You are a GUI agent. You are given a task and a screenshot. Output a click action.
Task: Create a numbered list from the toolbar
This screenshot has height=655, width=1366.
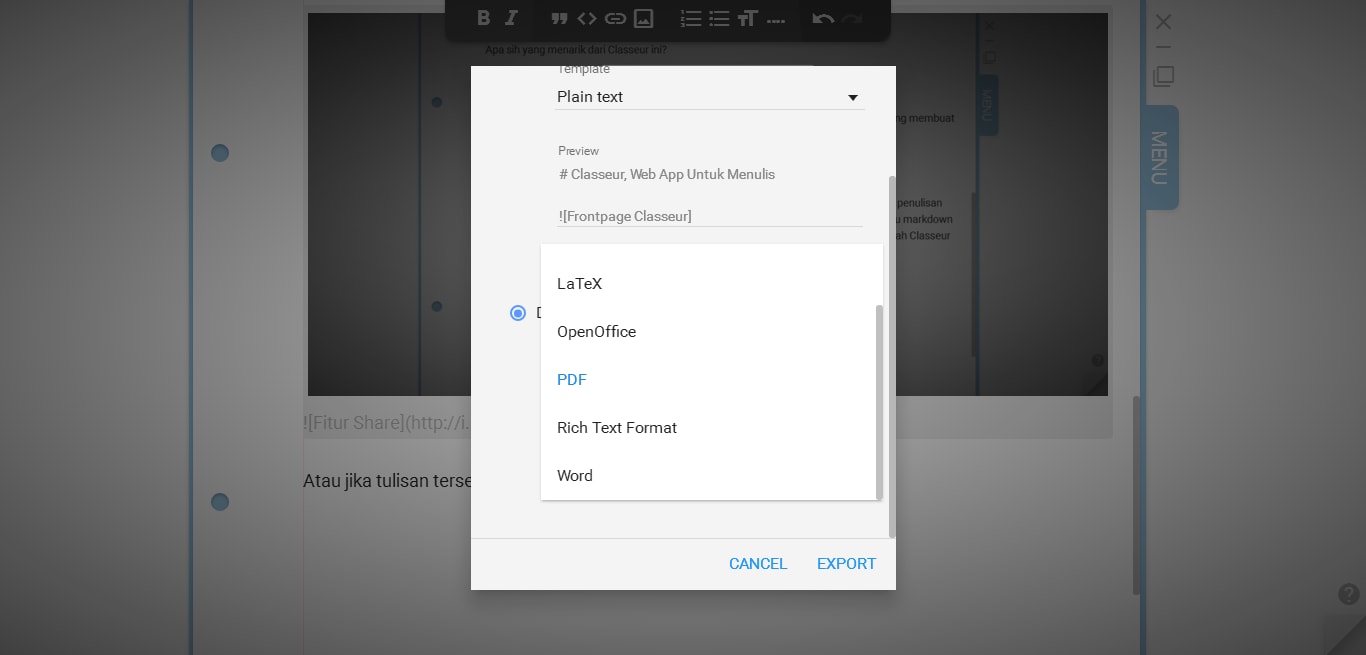click(x=690, y=18)
